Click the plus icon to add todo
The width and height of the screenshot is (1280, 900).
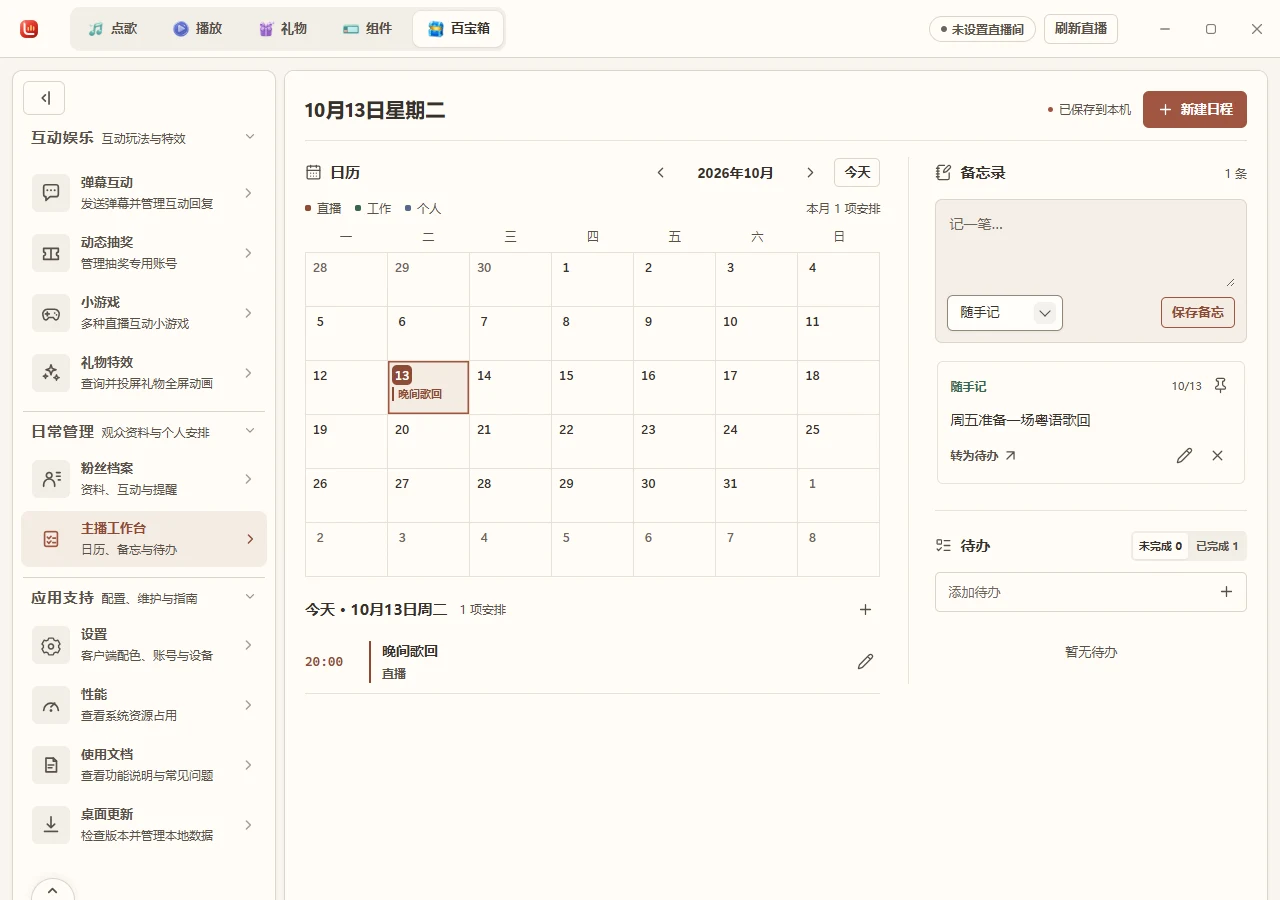(x=1226, y=592)
